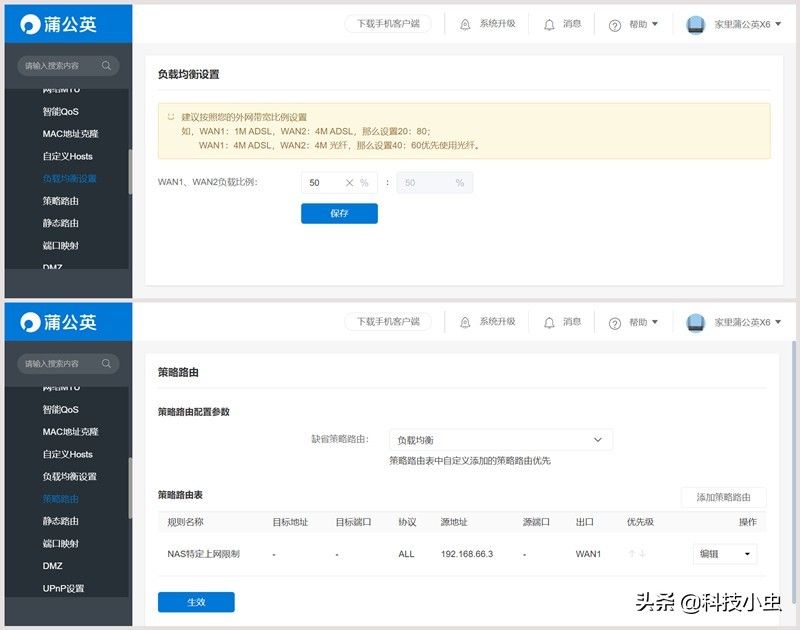Image resolution: width=800 pixels, height=630 pixels.
Task: Click the 保存 button
Action: coord(339,213)
